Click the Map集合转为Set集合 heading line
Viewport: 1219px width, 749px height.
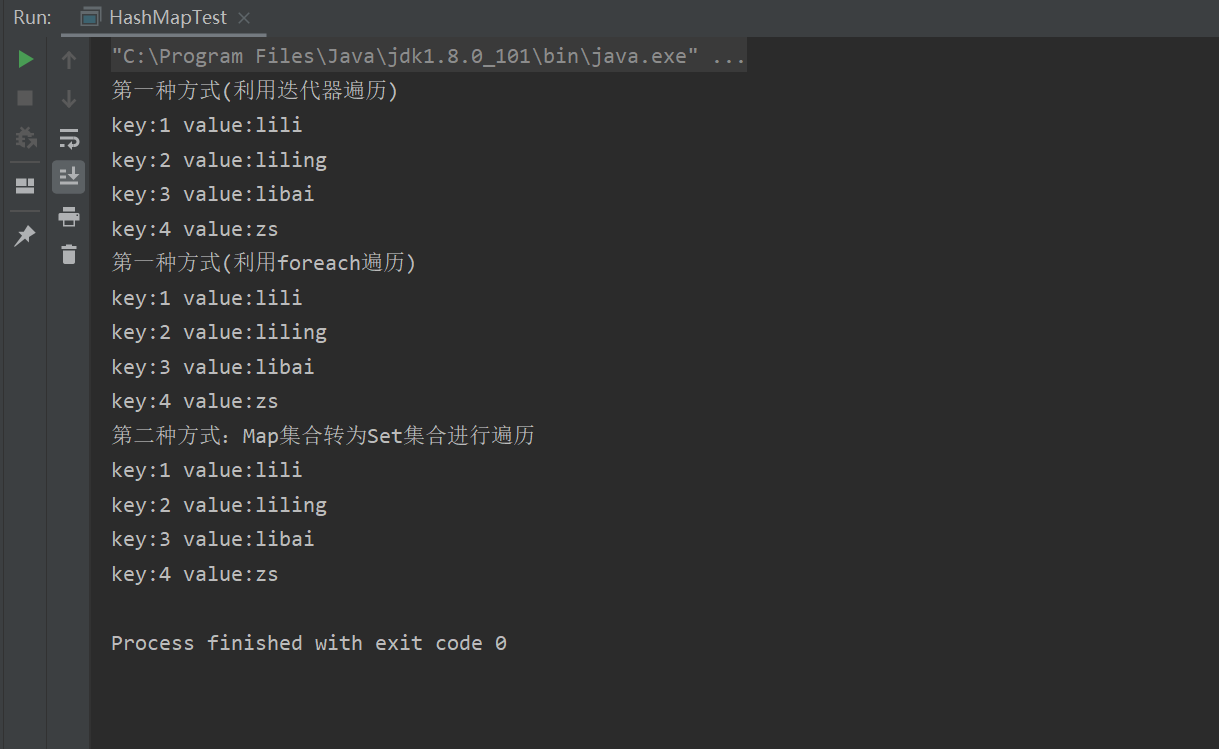[323, 436]
